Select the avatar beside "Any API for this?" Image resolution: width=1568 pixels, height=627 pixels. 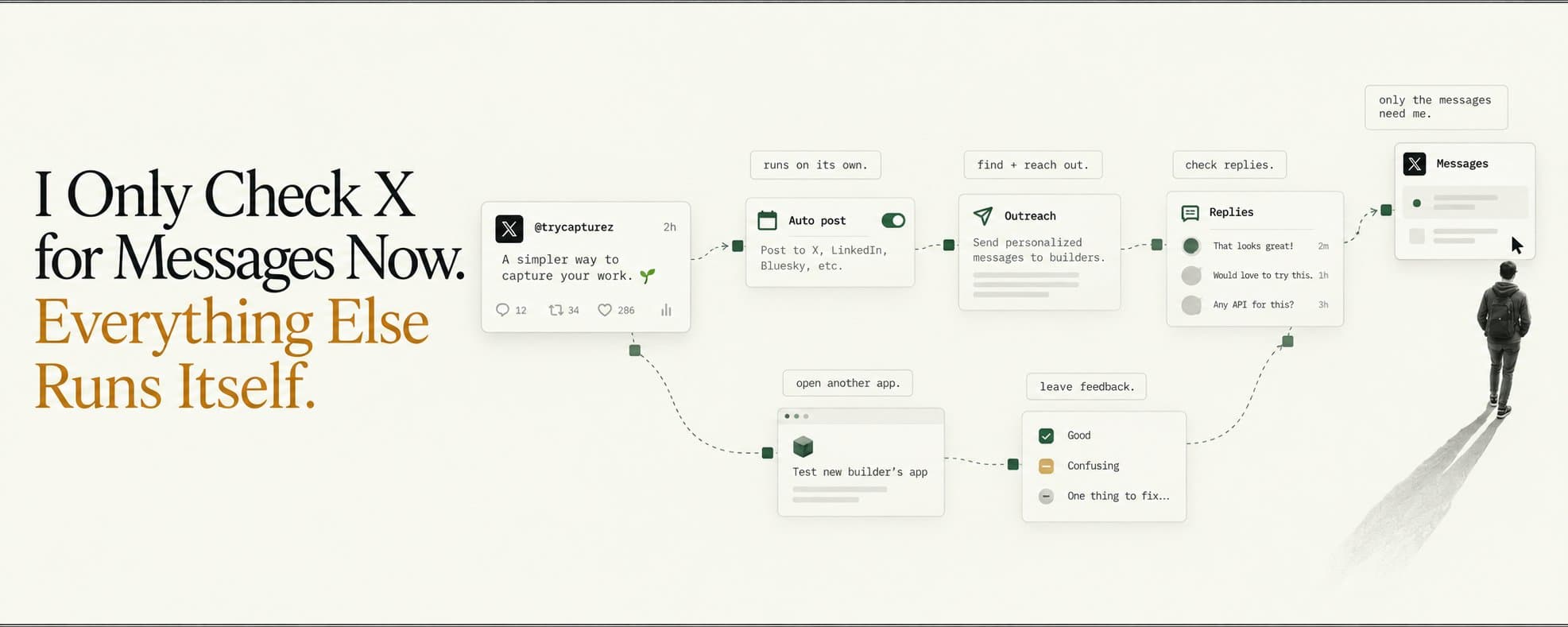1191,305
